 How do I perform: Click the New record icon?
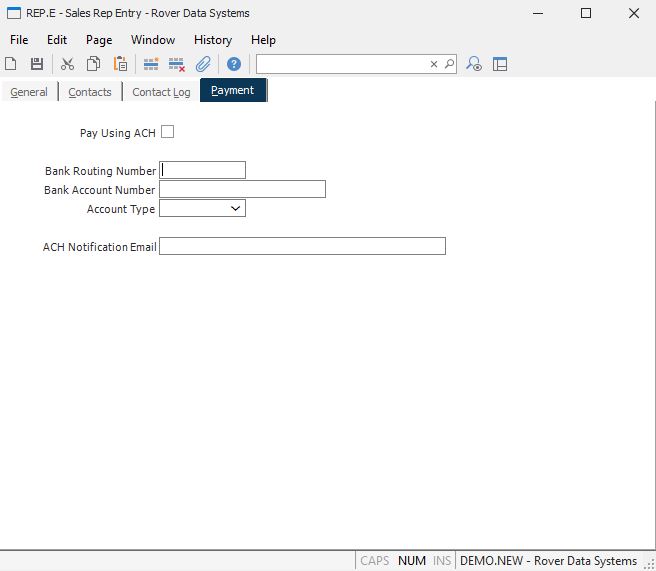pos(11,64)
